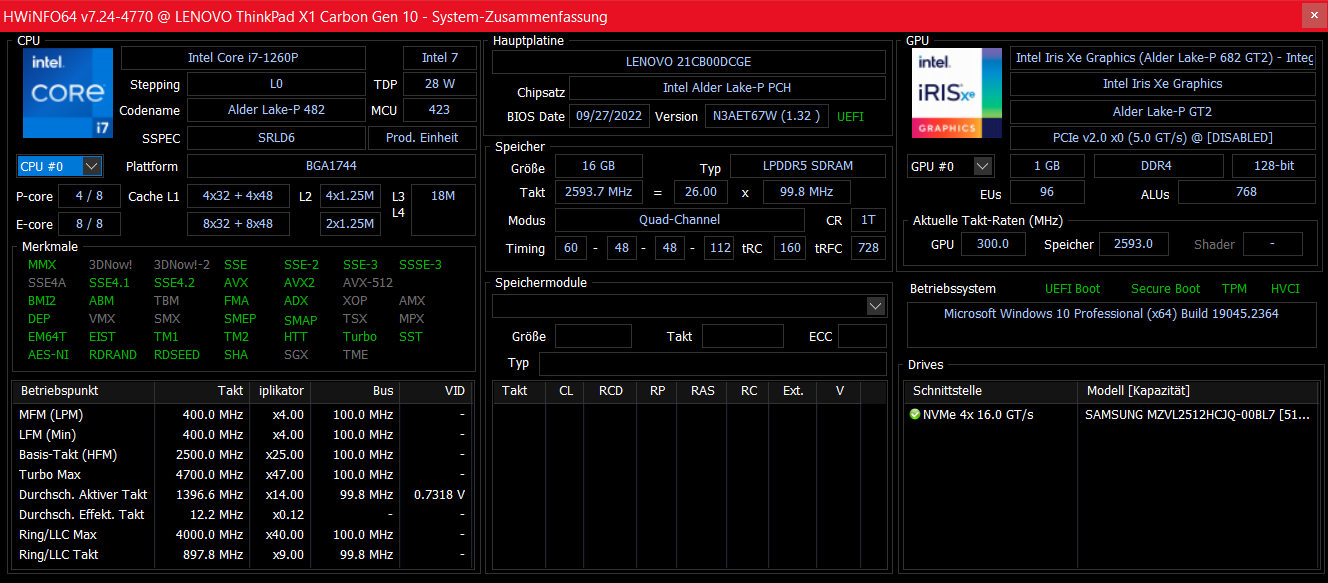The height and width of the screenshot is (583, 1328).
Task: Click the GPU bus width 128-bit
Action: pyautogui.click(x=1274, y=166)
